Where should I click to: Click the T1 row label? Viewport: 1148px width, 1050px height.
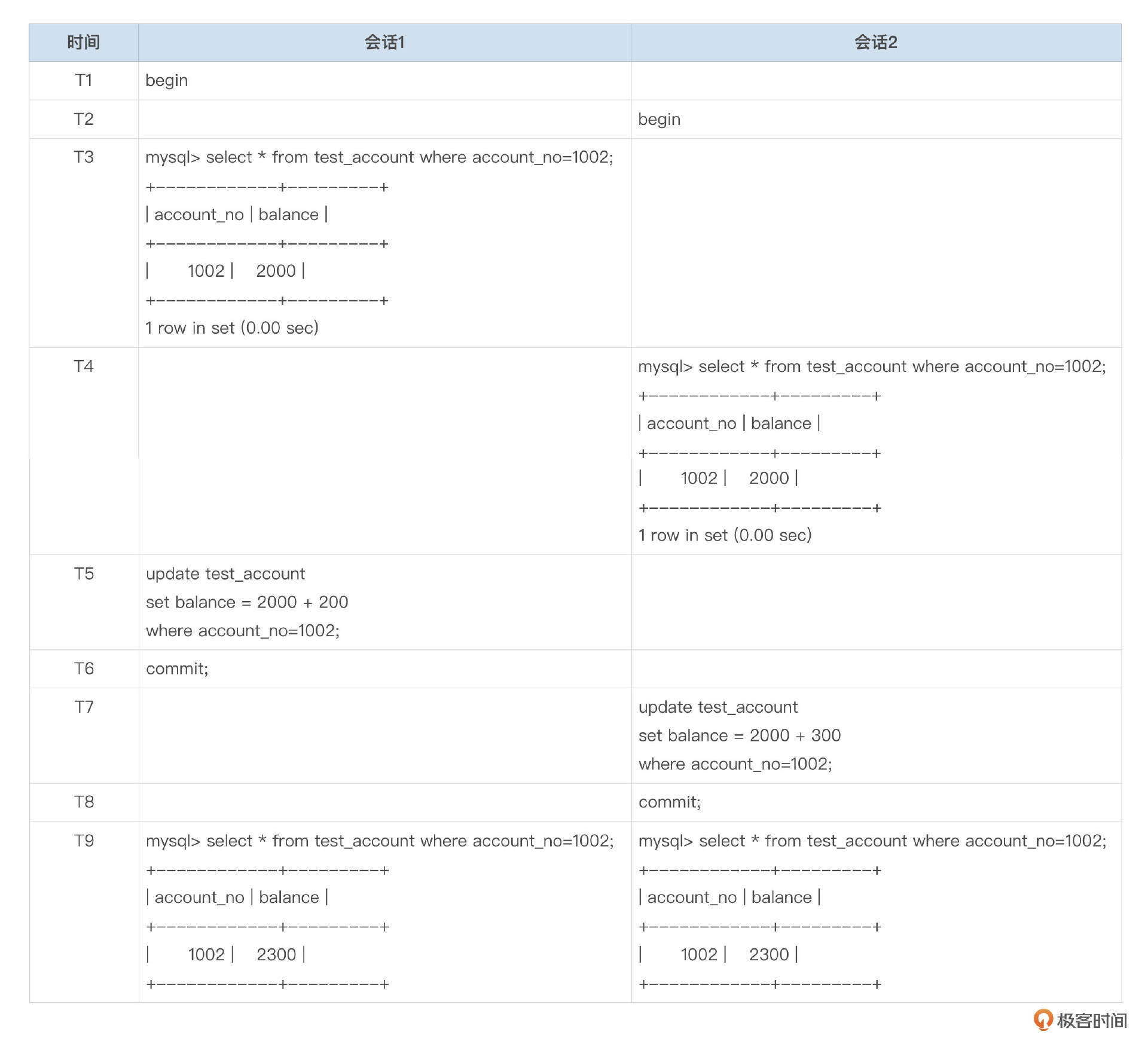(x=83, y=80)
